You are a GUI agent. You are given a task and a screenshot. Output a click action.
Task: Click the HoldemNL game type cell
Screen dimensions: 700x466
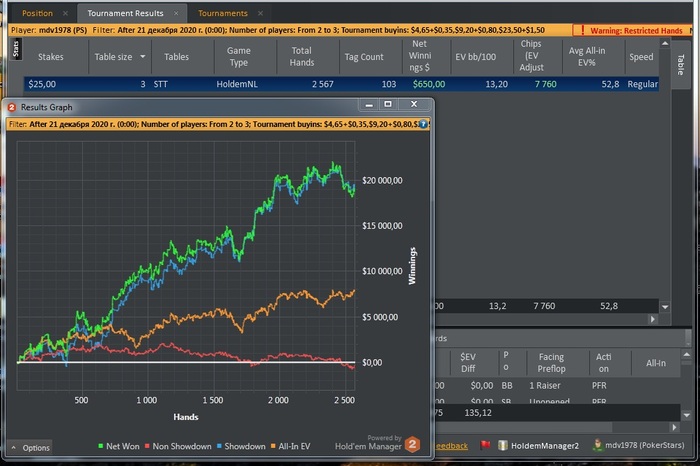click(x=237, y=84)
